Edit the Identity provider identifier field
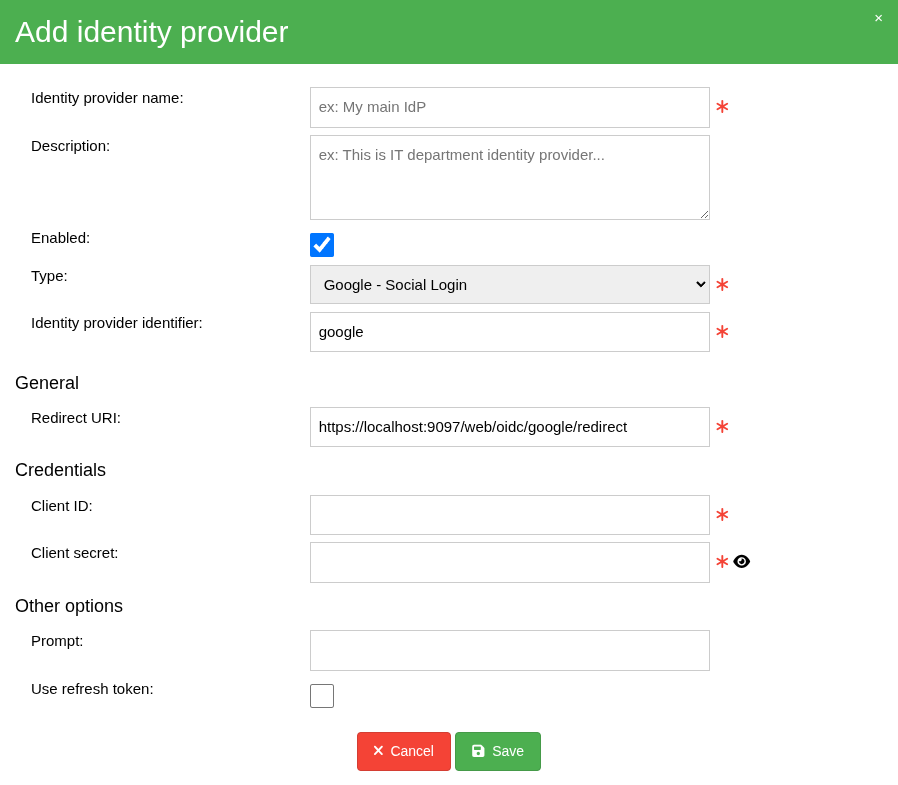898x785 pixels. click(510, 332)
